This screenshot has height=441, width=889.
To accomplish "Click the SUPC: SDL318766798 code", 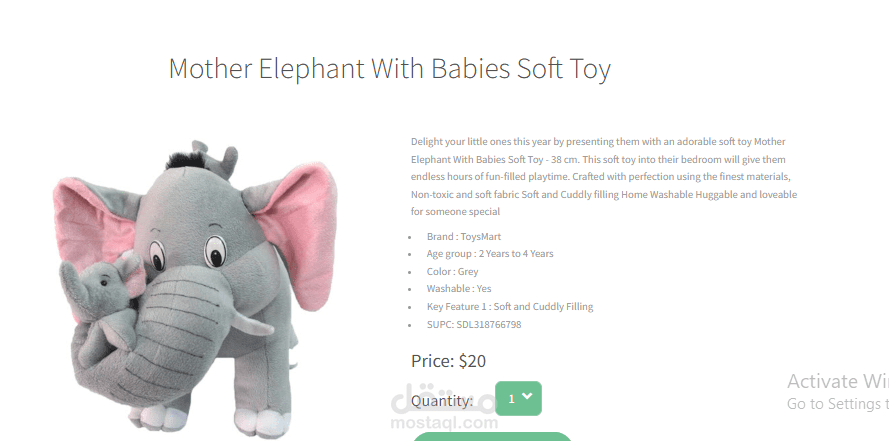I will point(474,324).
